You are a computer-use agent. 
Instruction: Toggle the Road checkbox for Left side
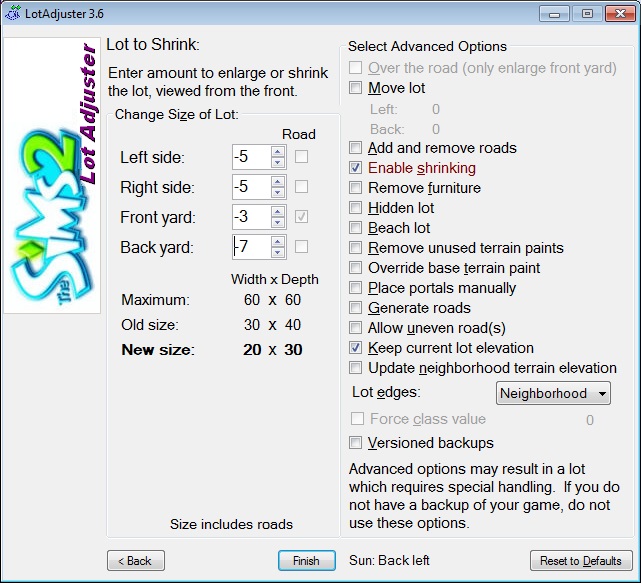click(301, 156)
